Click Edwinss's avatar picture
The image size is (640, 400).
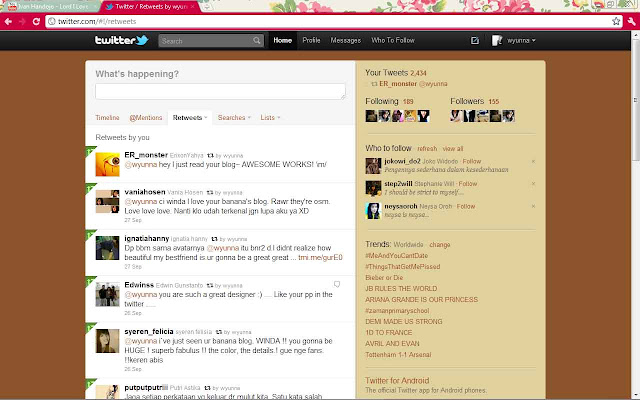click(107, 294)
